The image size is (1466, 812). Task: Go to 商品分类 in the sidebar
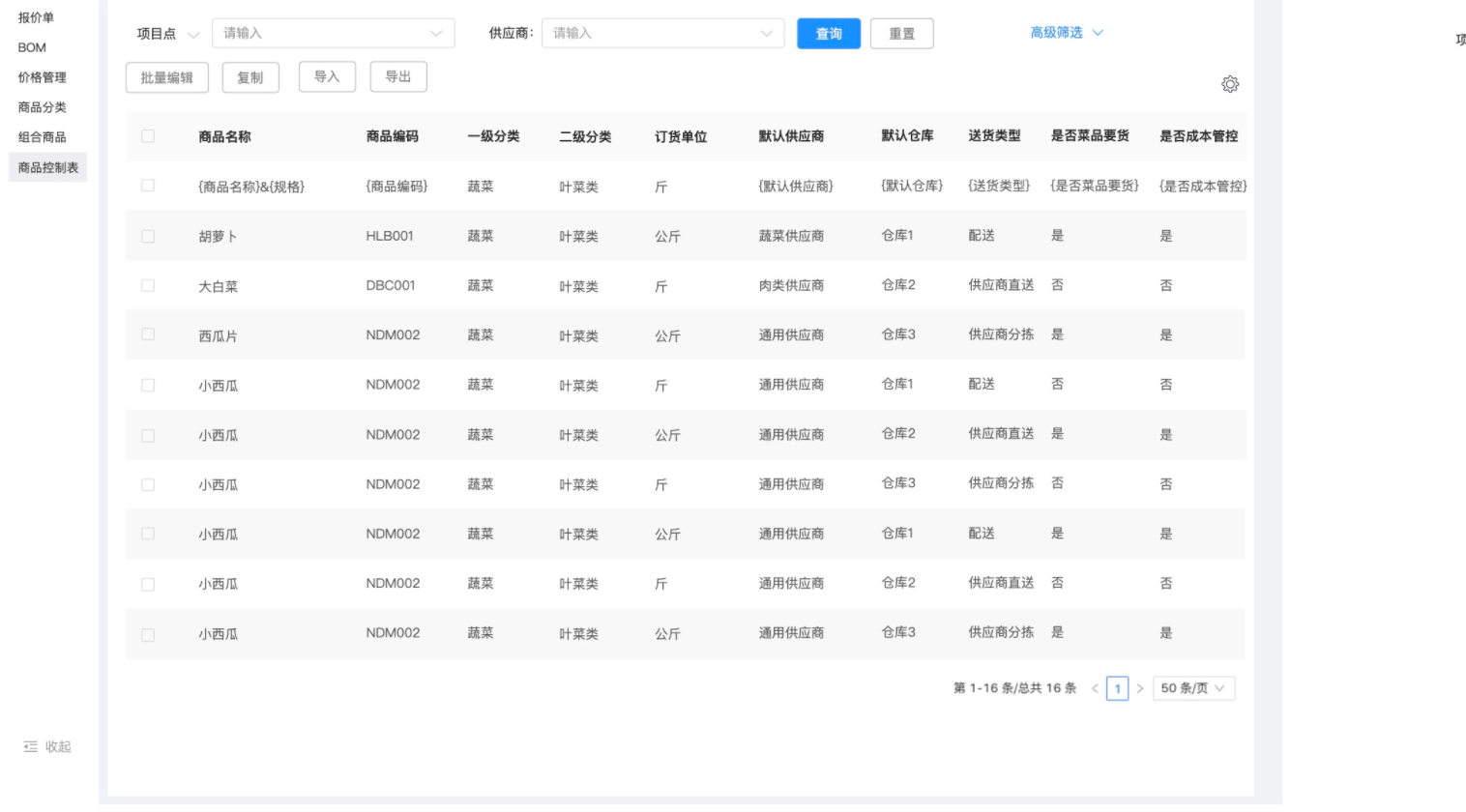click(43, 107)
